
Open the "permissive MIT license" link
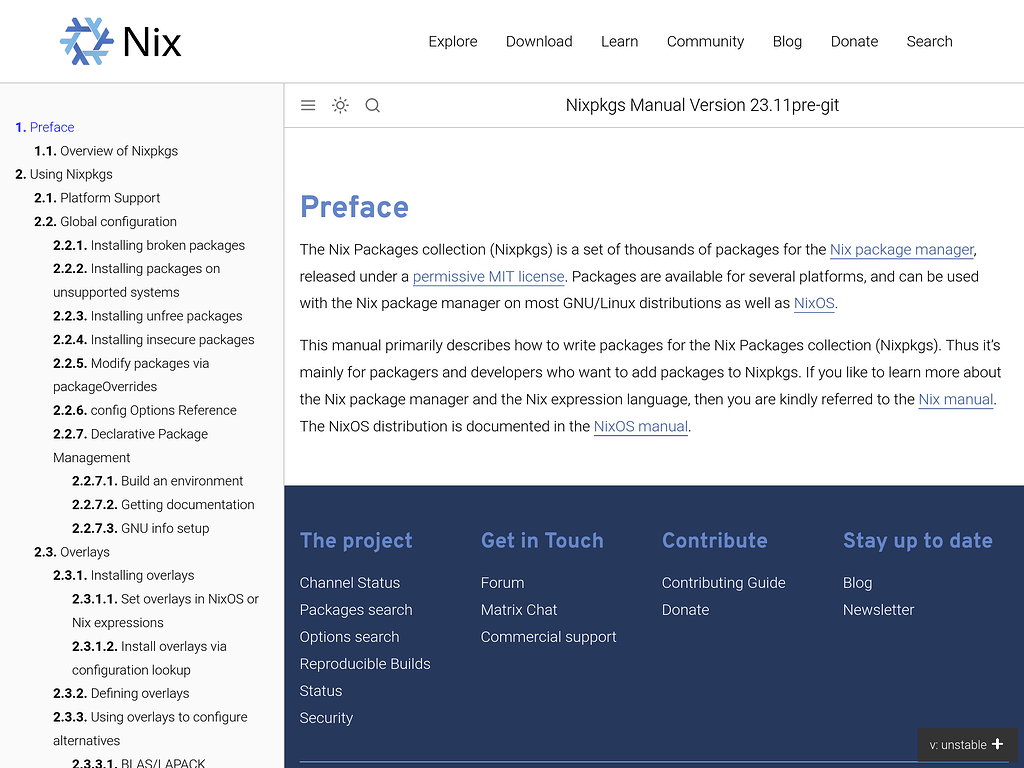pyautogui.click(x=488, y=276)
